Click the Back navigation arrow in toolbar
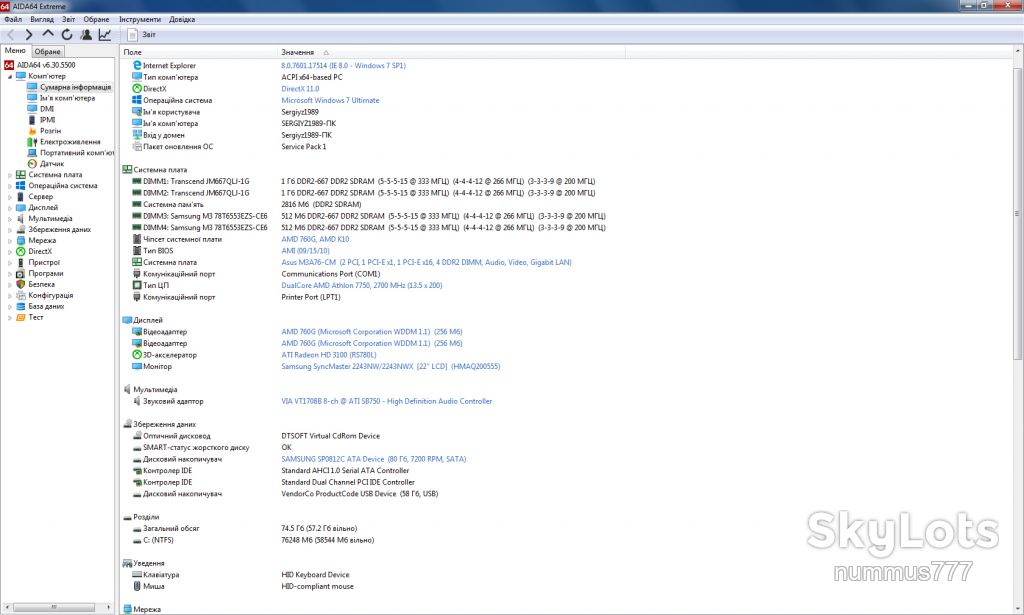 click(10, 35)
